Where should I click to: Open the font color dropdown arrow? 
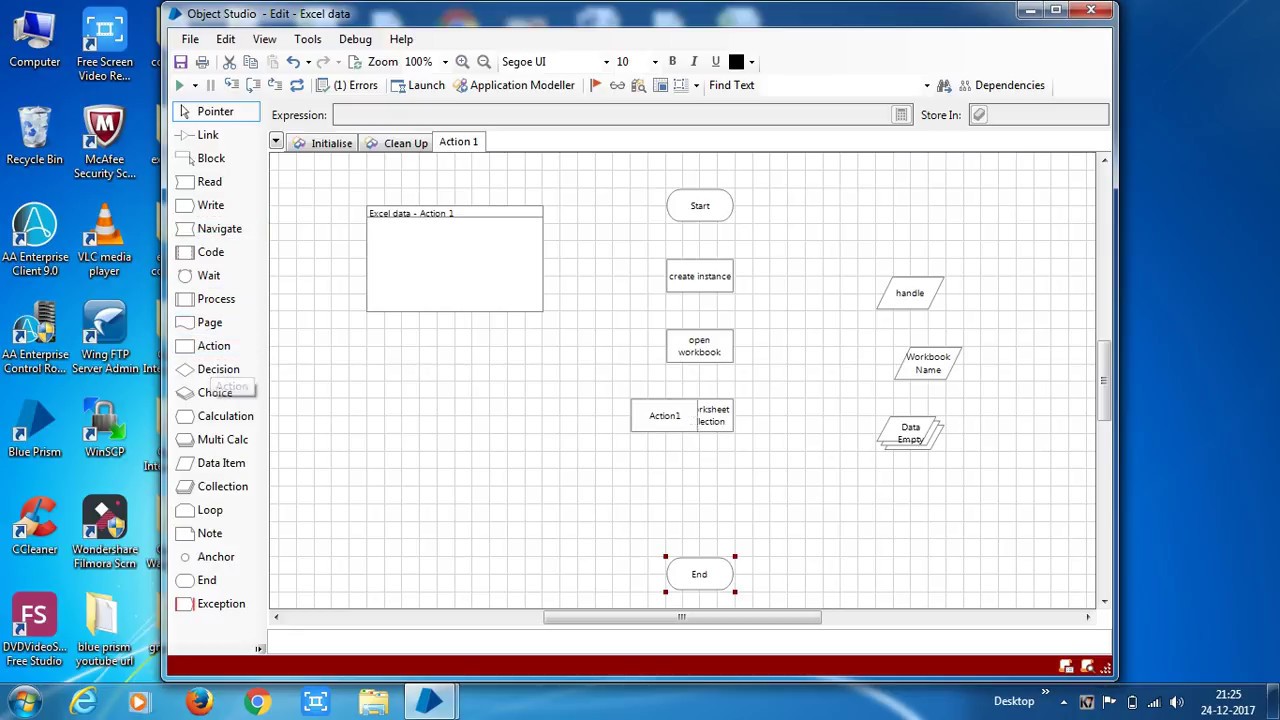tap(751, 62)
